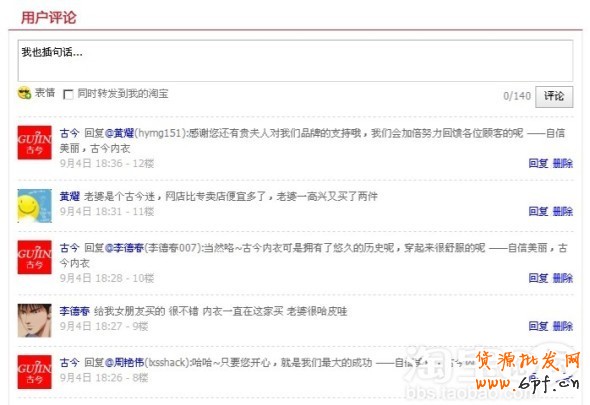Enable 同时转发到我的淘宝 checkbox
Viewport: 590px width, 405px height.
coord(68,94)
